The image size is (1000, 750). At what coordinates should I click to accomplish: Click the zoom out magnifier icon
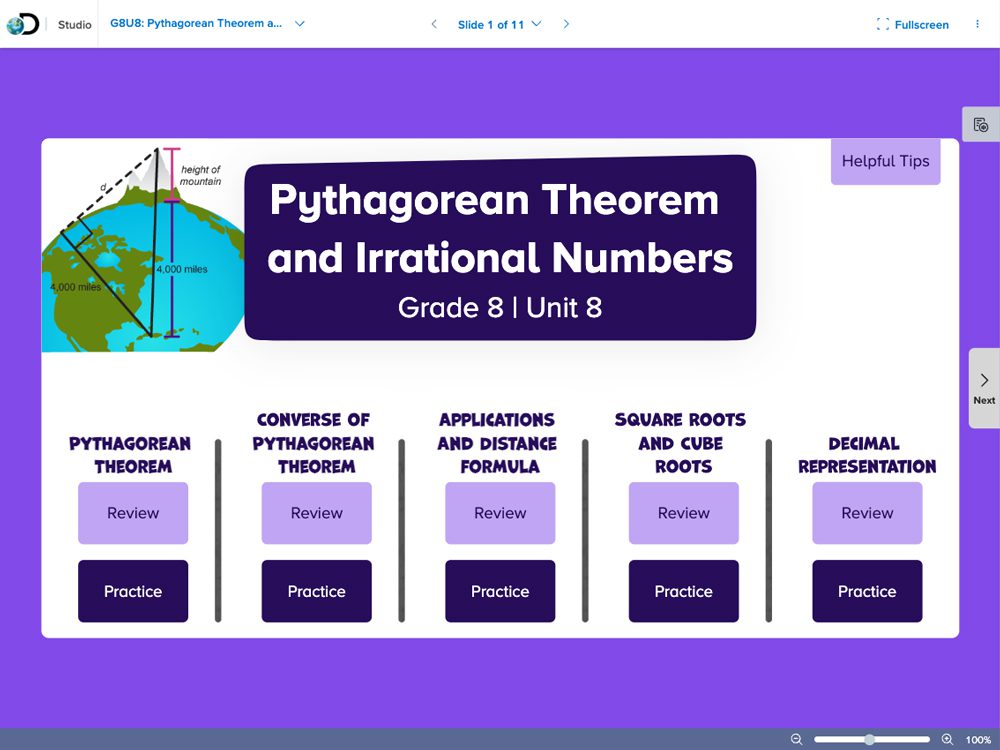pyautogui.click(x=797, y=739)
